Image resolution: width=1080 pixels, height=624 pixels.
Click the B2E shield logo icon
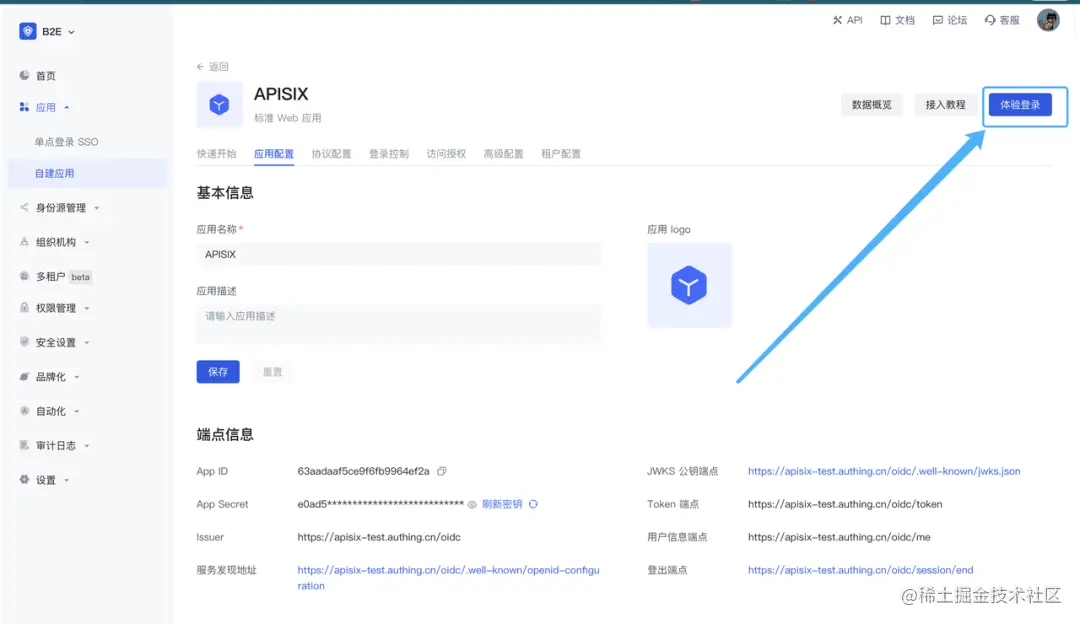click(x=28, y=31)
